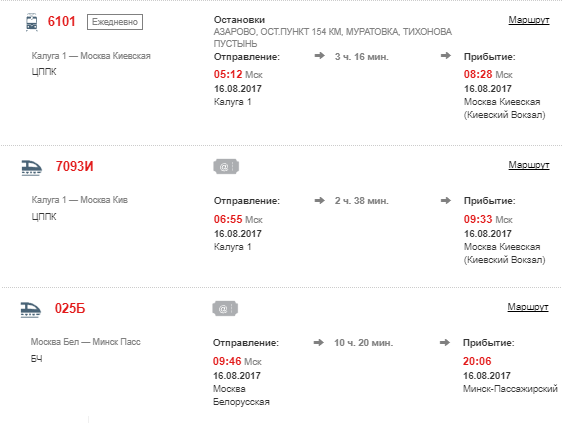Click the Ежедневно schedule badge
The height and width of the screenshot is (430, 572).
point(115,22)
